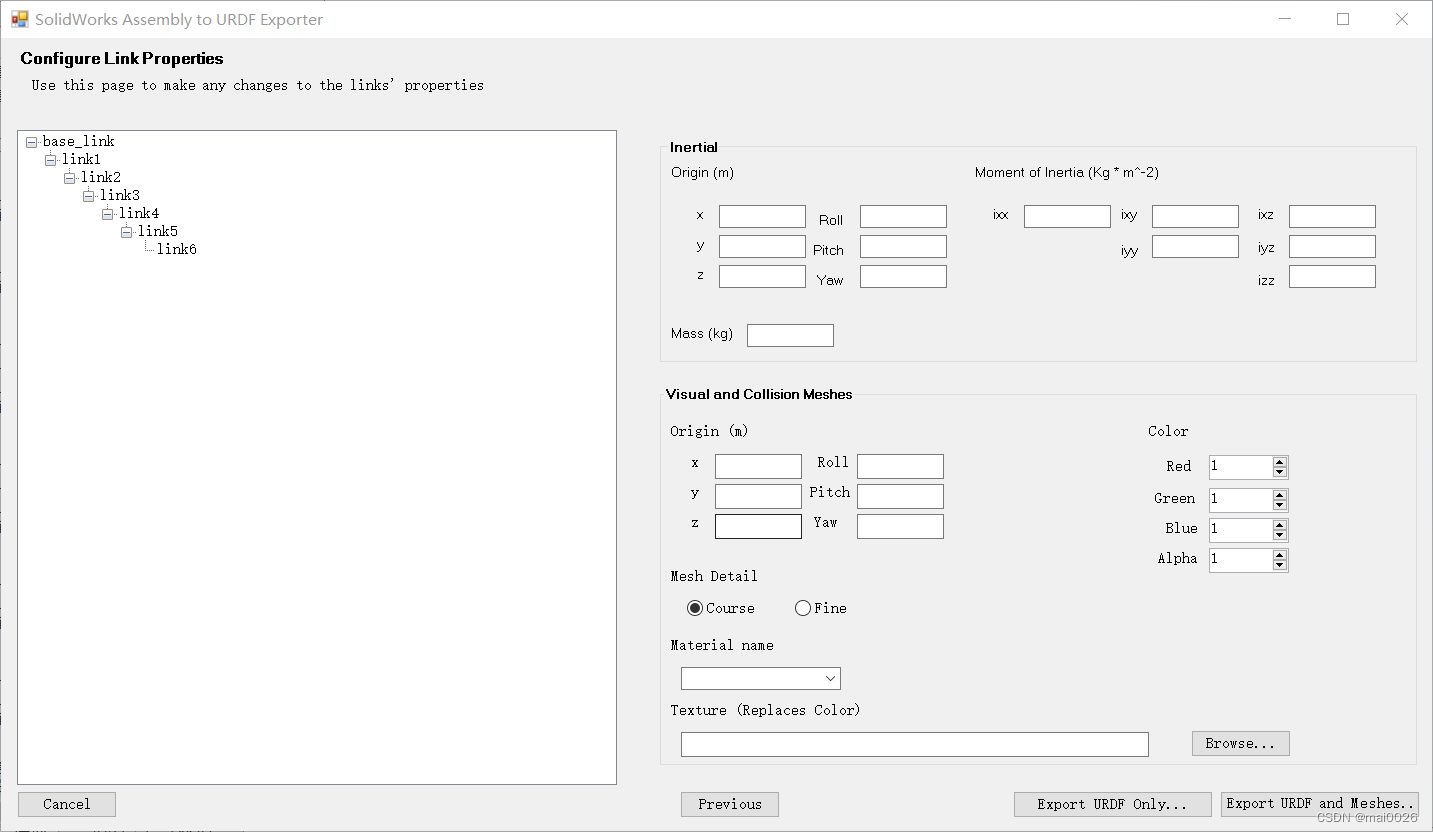Select the Fine mesh detail option
Image resolution: width=1433 pixels, height=832 pixels.
coord(803,608)
